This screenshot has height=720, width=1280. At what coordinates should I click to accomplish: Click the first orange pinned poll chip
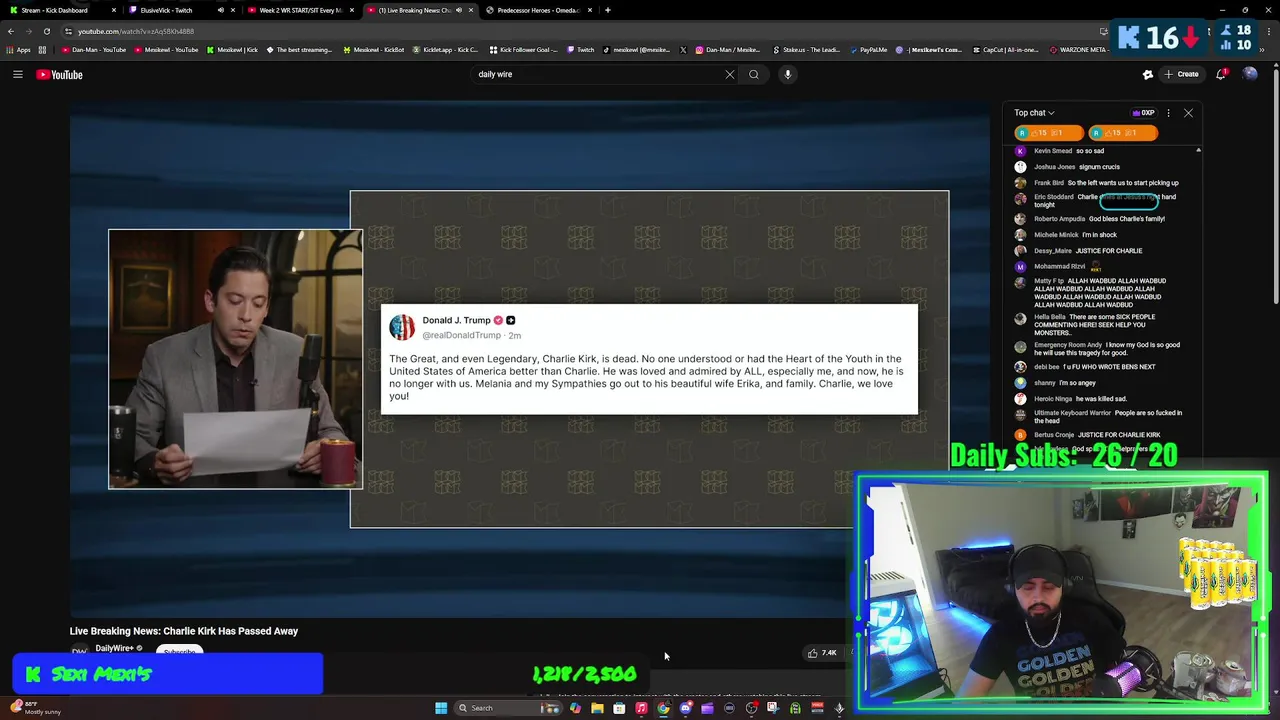pos(1048,133)
